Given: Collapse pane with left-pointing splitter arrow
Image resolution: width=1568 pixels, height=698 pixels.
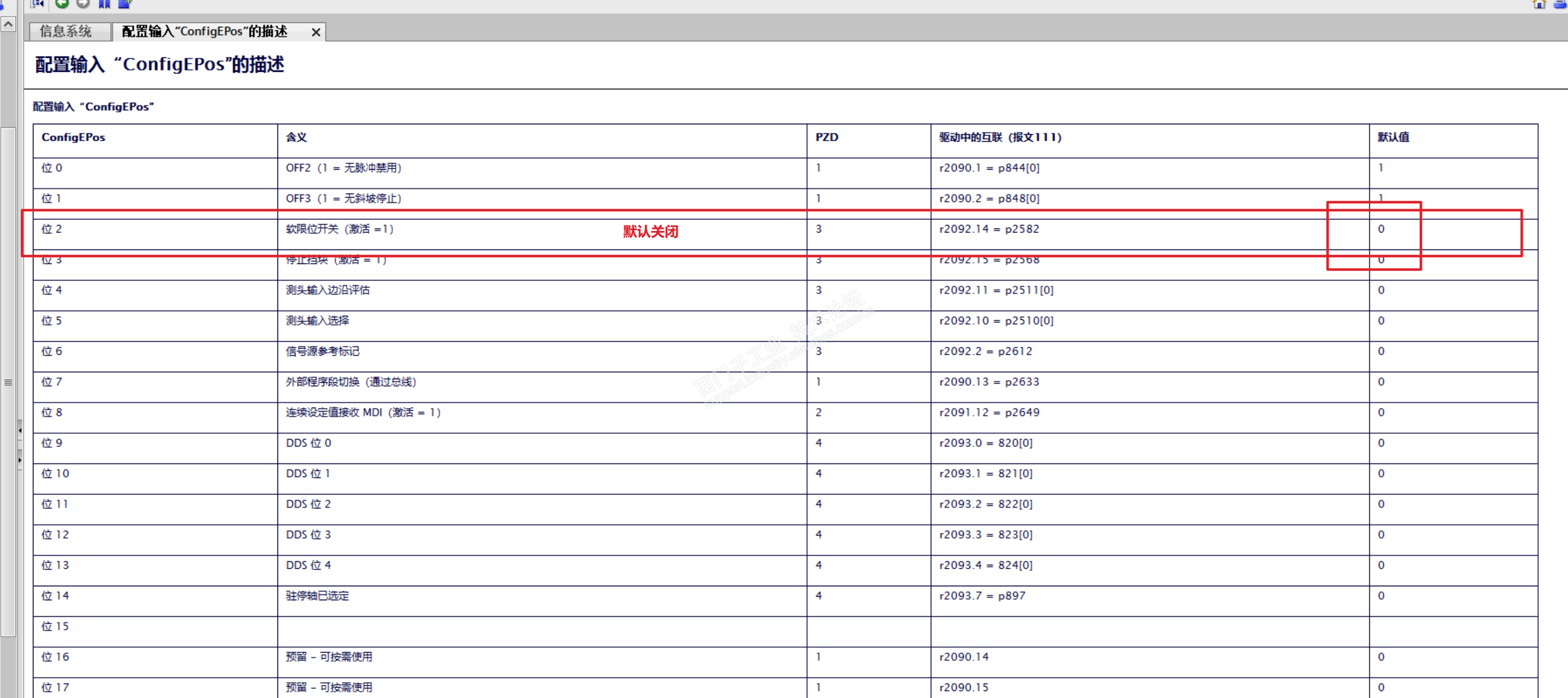Looking at the screenshot, I should [19, 430].
